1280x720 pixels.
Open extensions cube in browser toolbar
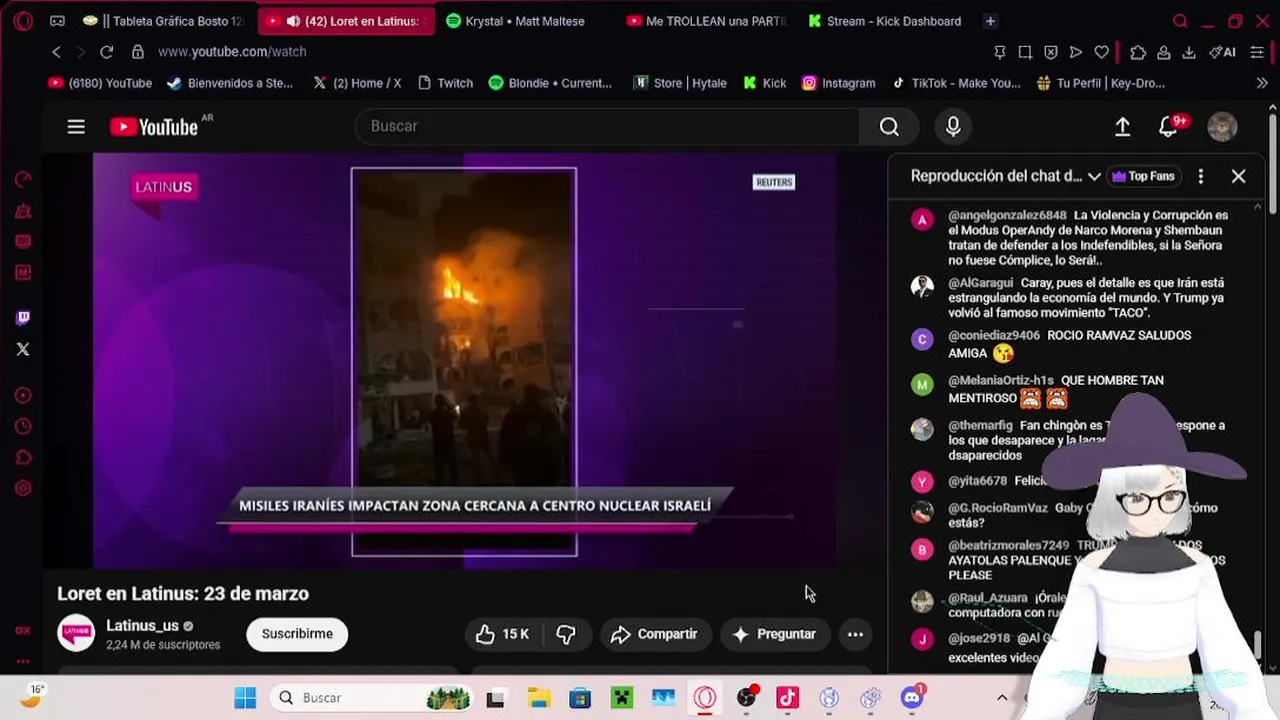(x=1138, y=52)
